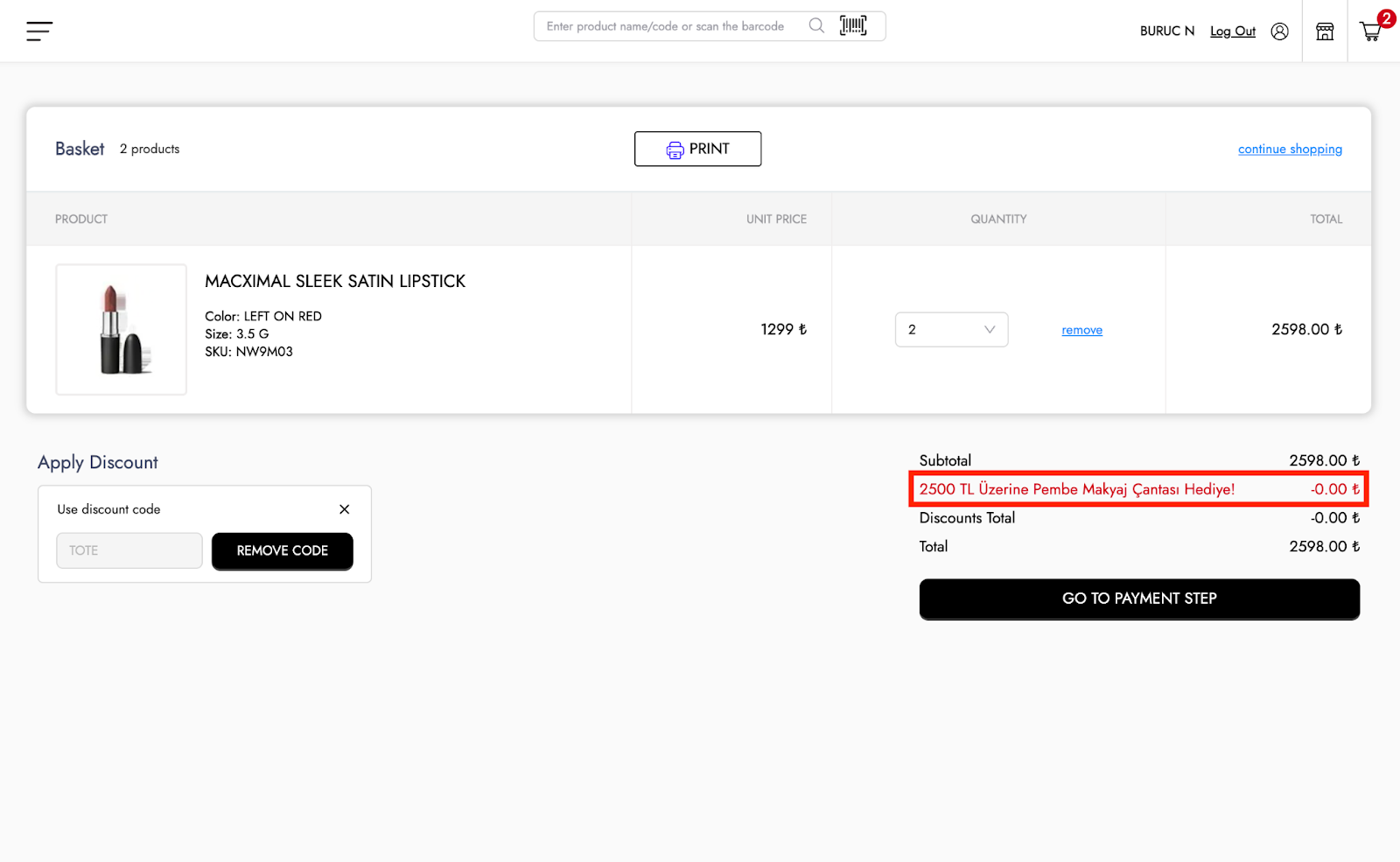Click the Pembe Makyaj Çantası promotion line

[x=1076, y=489]
